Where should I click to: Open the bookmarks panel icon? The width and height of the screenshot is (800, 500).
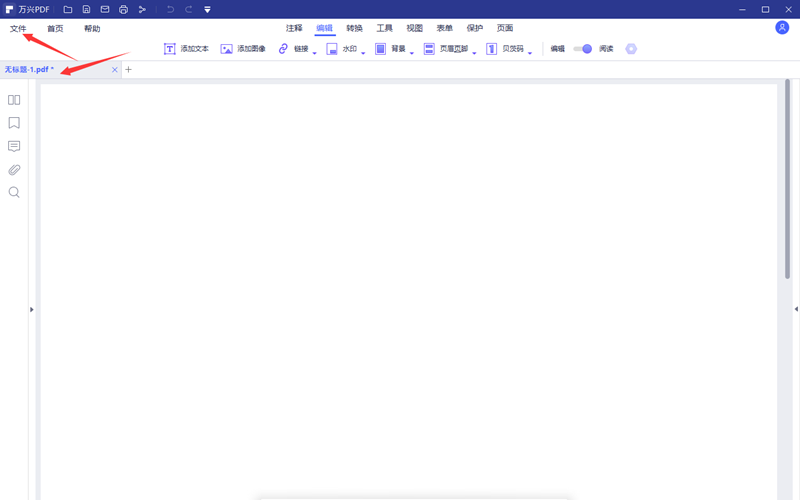pos(14,123)
